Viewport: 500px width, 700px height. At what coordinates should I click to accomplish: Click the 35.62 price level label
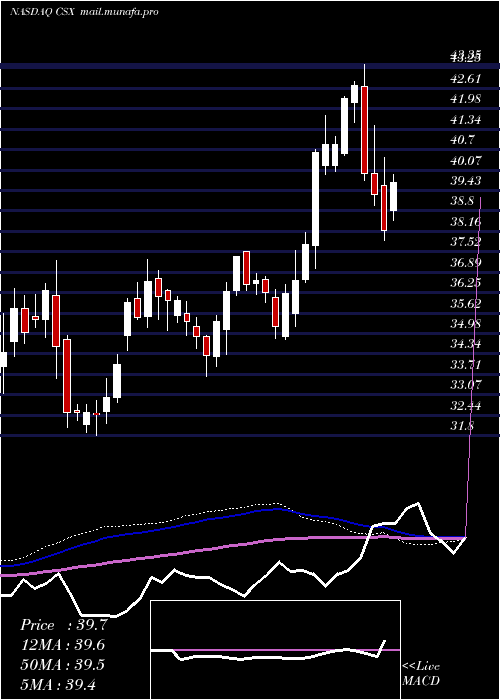pos(466,303)
